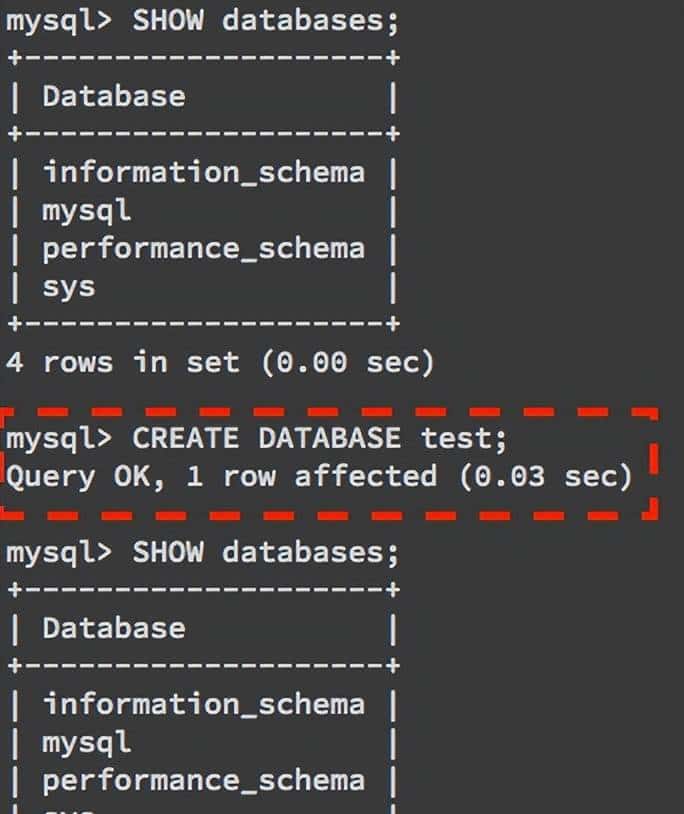The height and width of the screenshot is (814, 684).
Task: Select performance_schema in the second result table
Action: pyautogui.click(x=203, y=780)
